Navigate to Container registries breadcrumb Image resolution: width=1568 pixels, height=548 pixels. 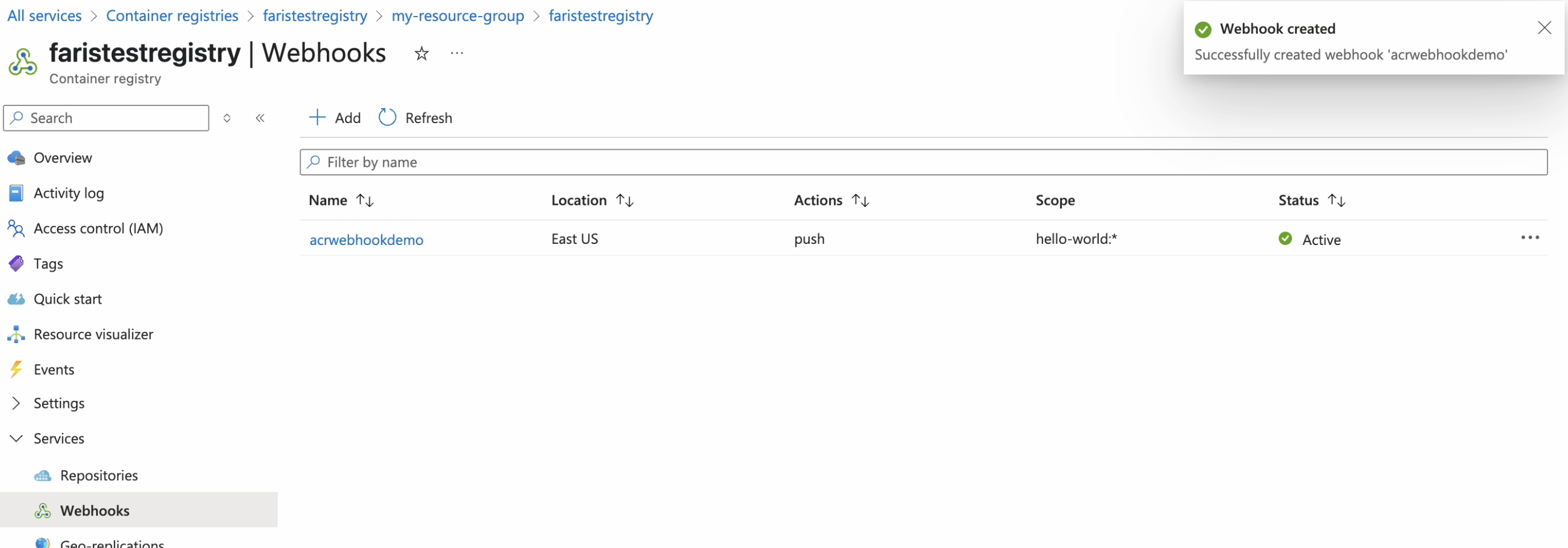(x=171, y=16)
